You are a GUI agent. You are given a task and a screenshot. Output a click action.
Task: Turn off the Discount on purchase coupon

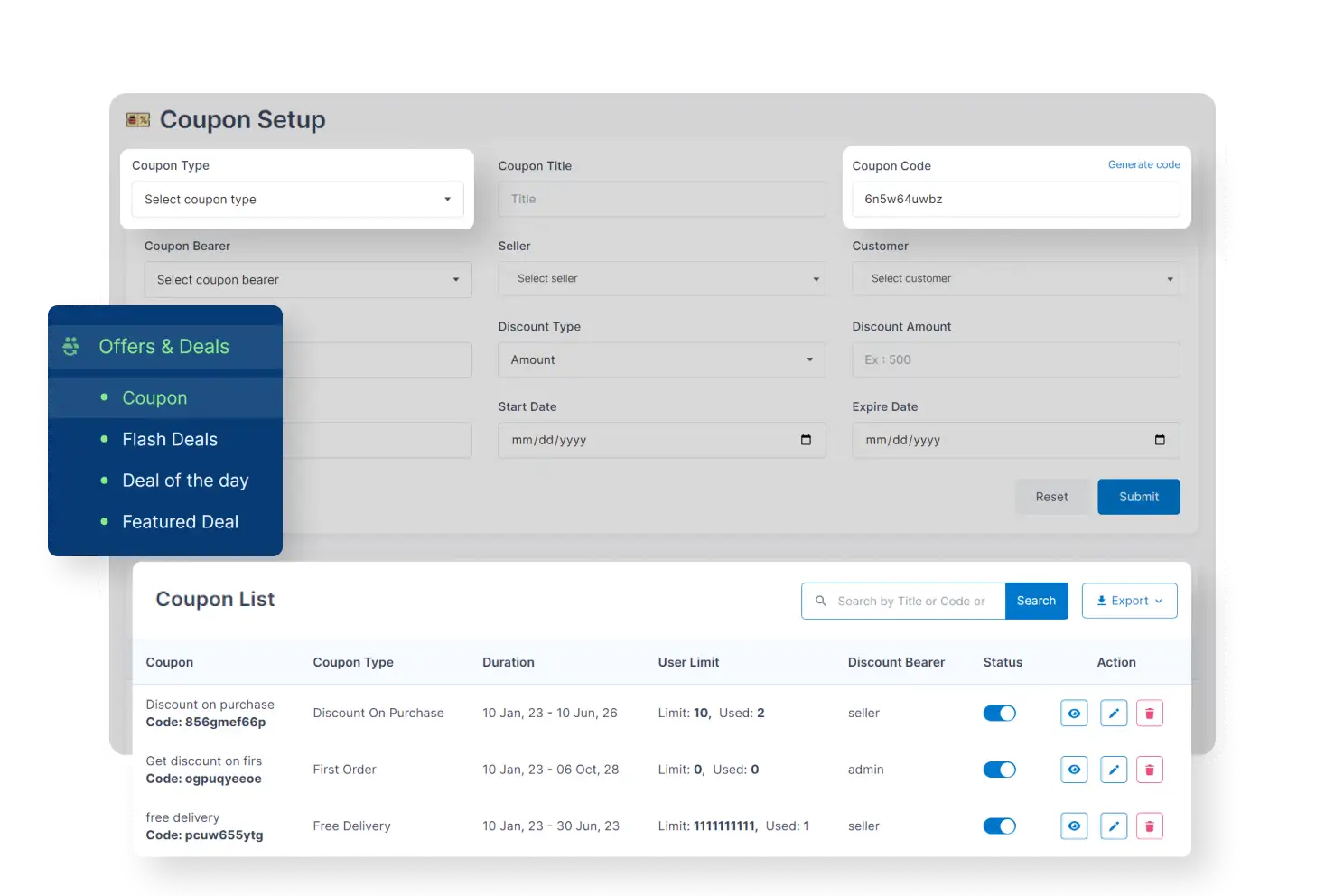[999, 713]
